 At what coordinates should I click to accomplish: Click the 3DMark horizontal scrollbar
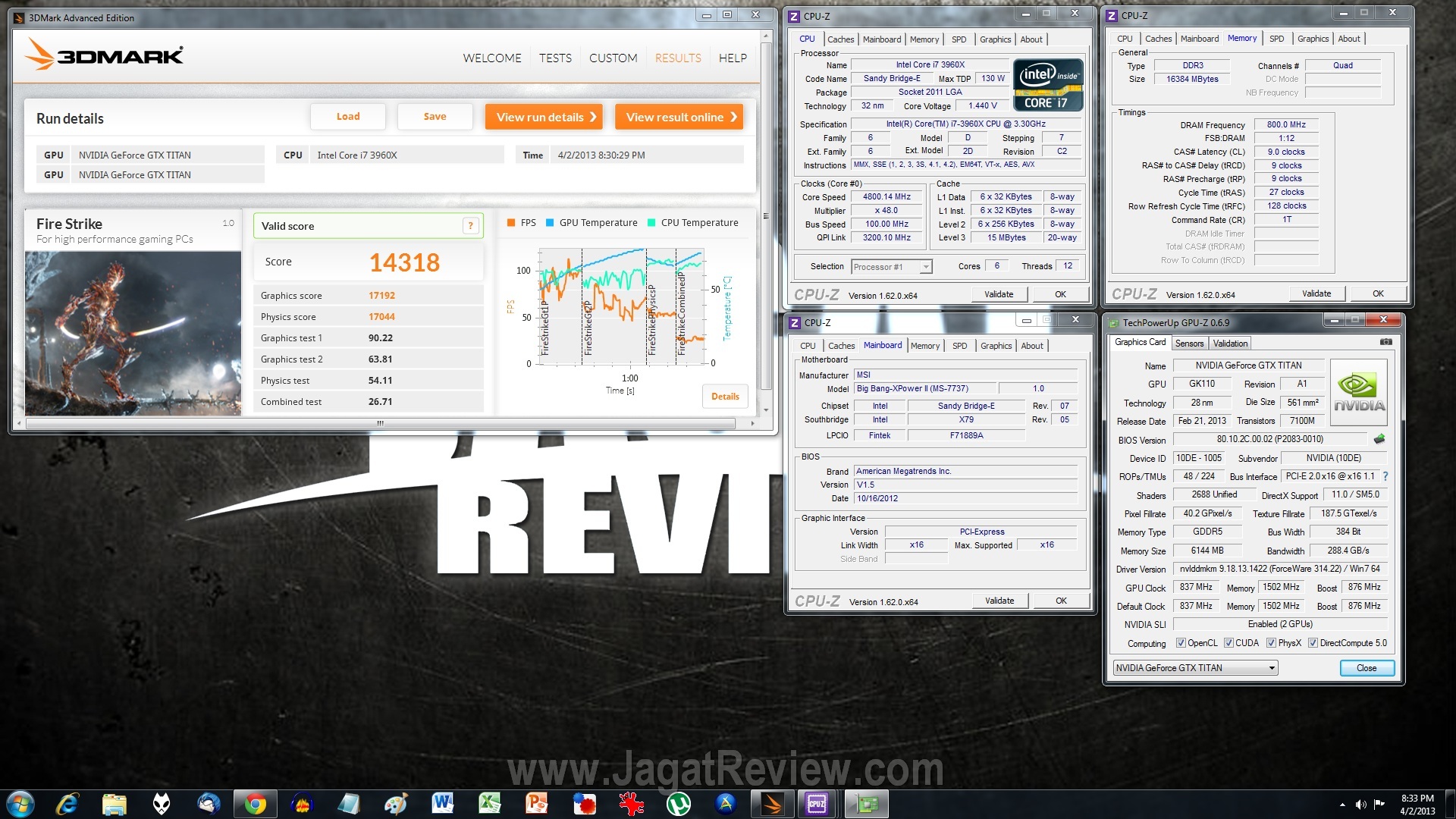point(381,423)
